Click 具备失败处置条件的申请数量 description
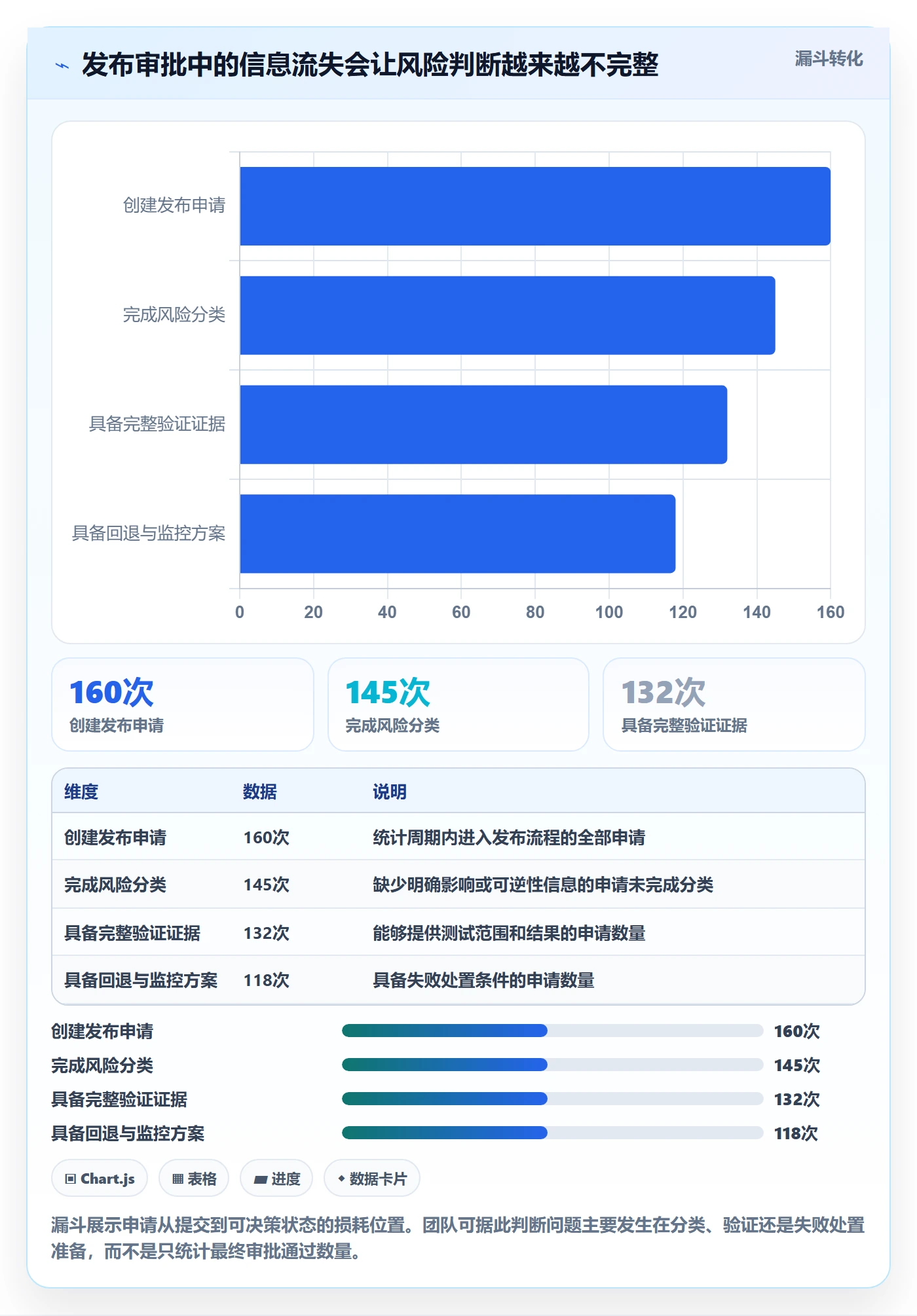This screenshot has height=1316, width=917. 483,980
